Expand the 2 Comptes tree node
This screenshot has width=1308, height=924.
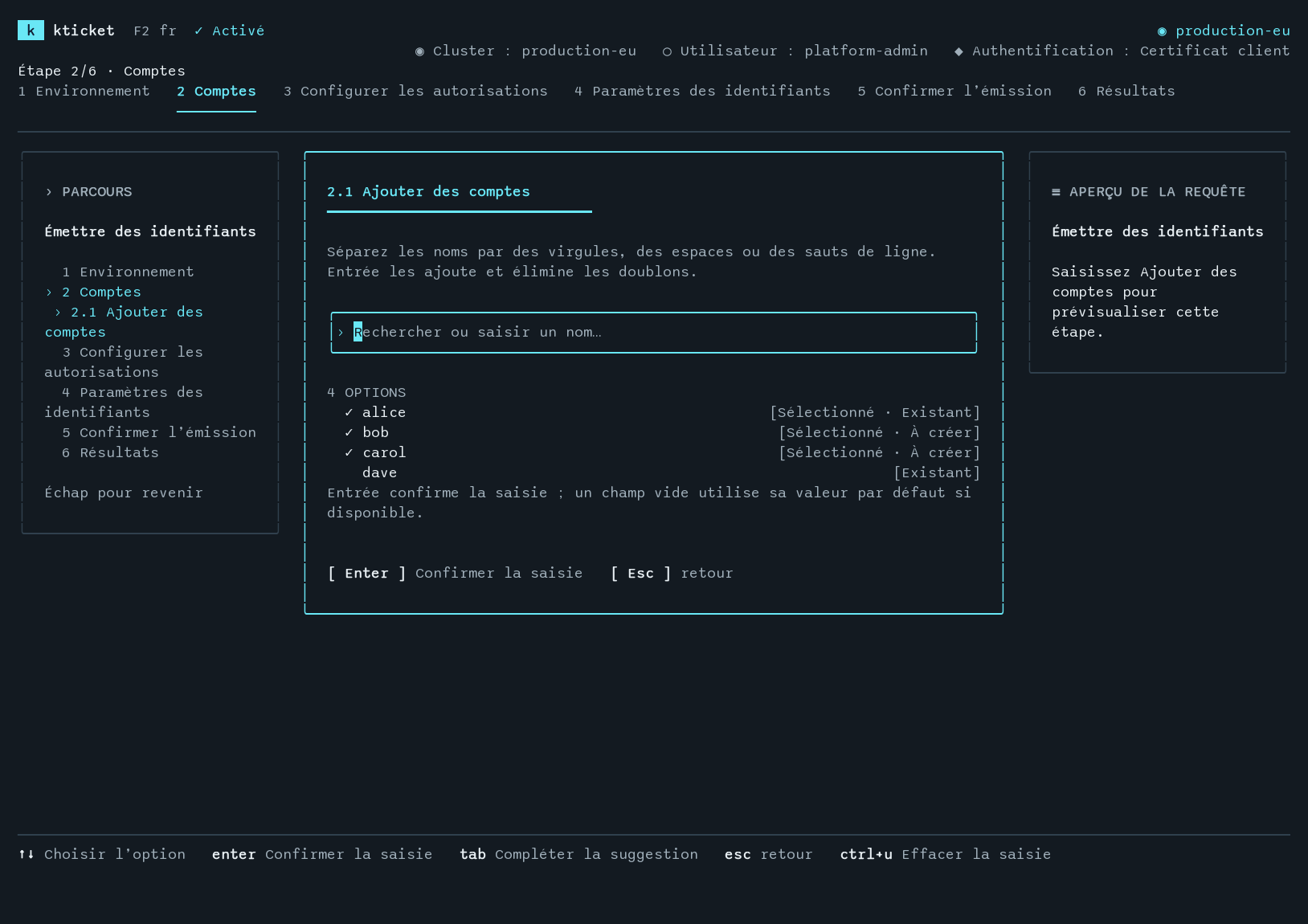click(49, 292)
